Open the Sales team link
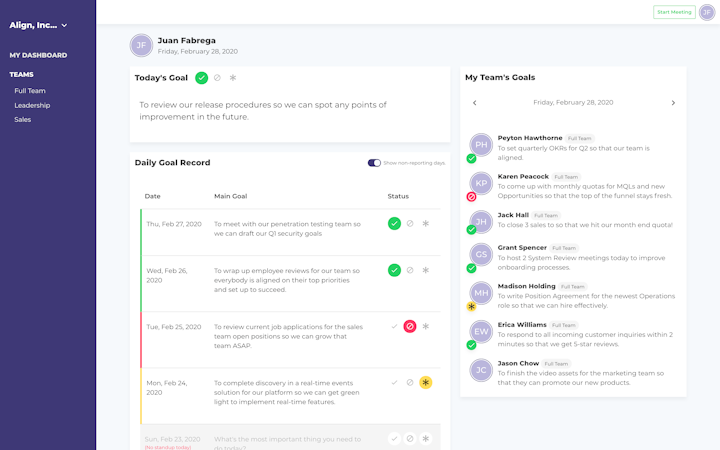The height and width of the screenshot is (450, 720). [22, 120]
